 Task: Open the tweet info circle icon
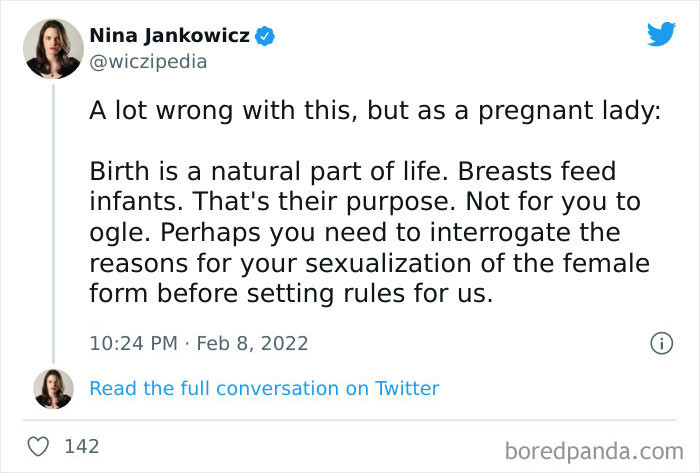point(661,343)
